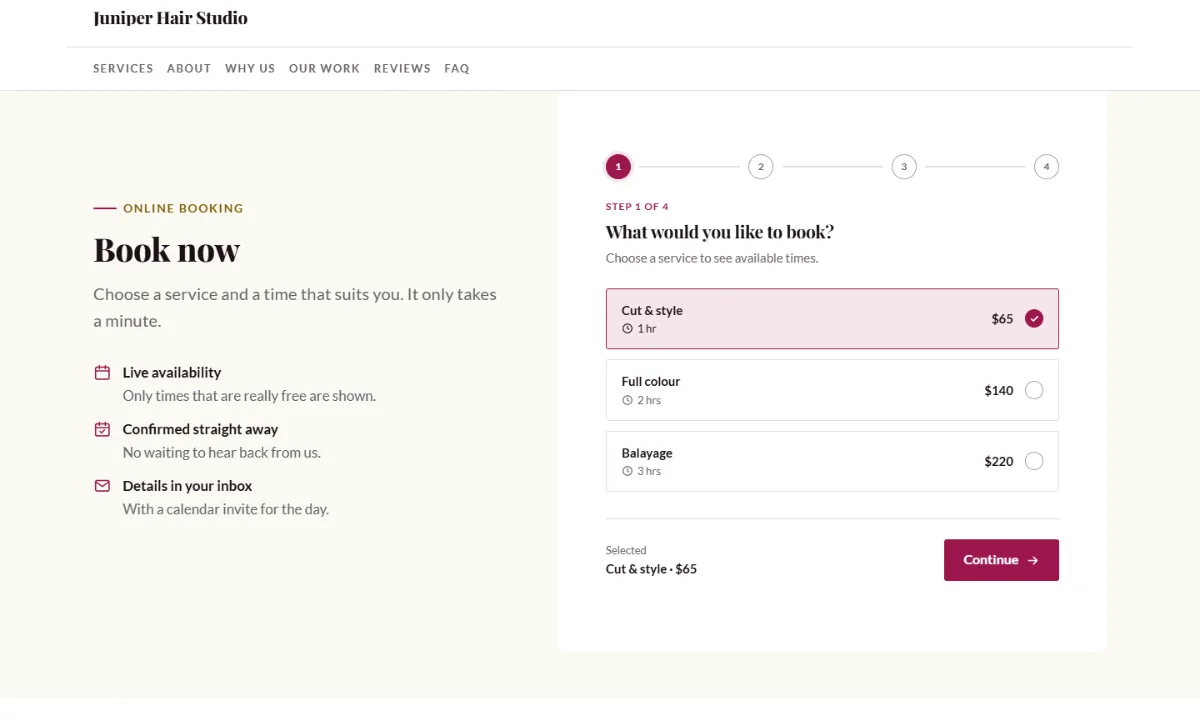The width and height of the screenshot is (1200, 721).
Task: Click 'Only times that are really free are shown.'
Action: [249, 396]
